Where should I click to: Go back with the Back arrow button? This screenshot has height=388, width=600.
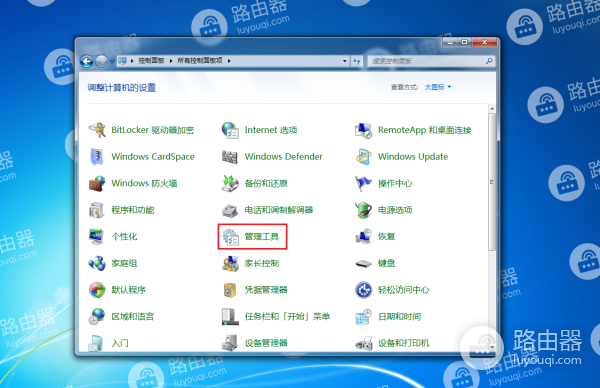click(87, 61)
